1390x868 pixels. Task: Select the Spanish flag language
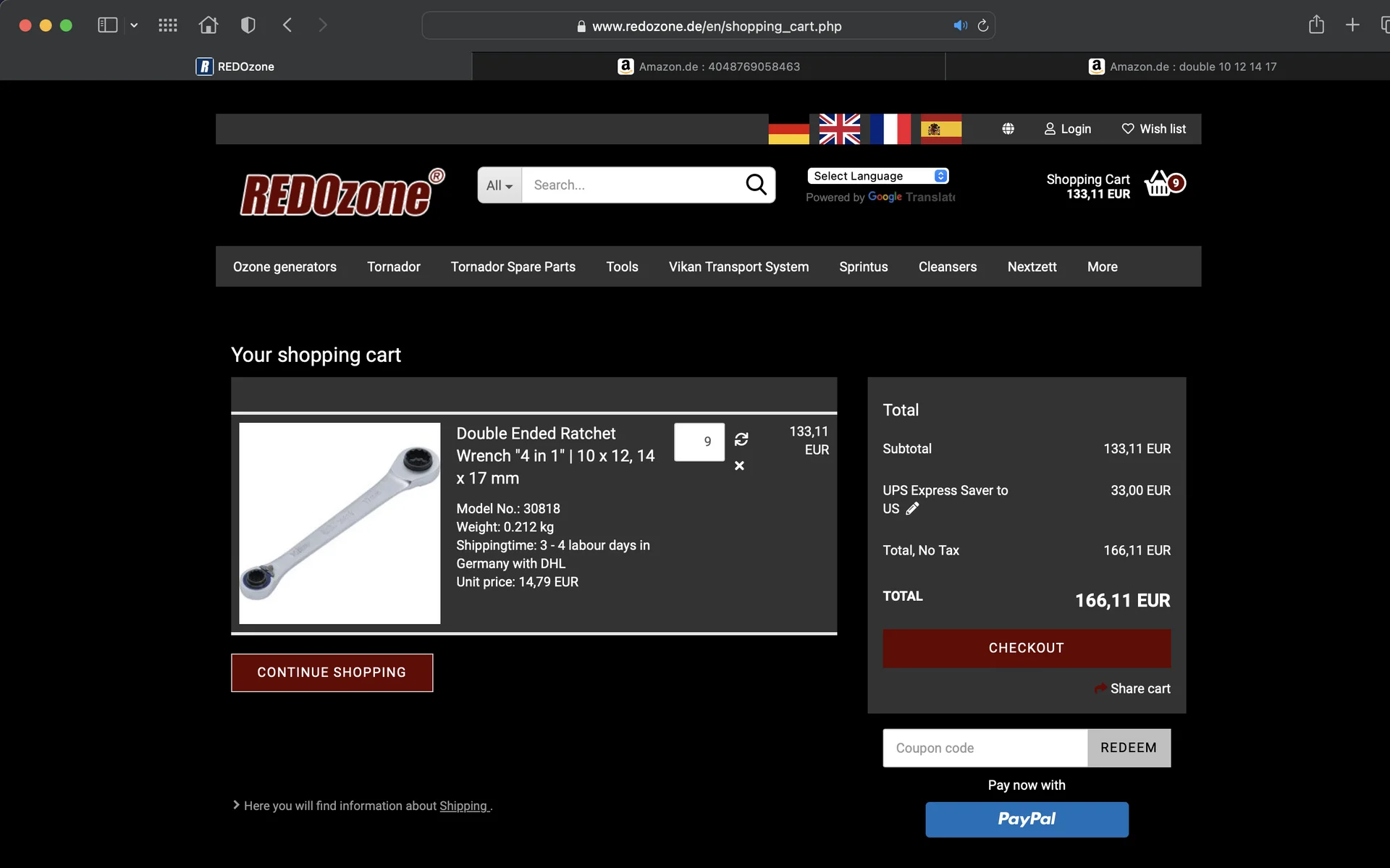click(x=941, y=129)
